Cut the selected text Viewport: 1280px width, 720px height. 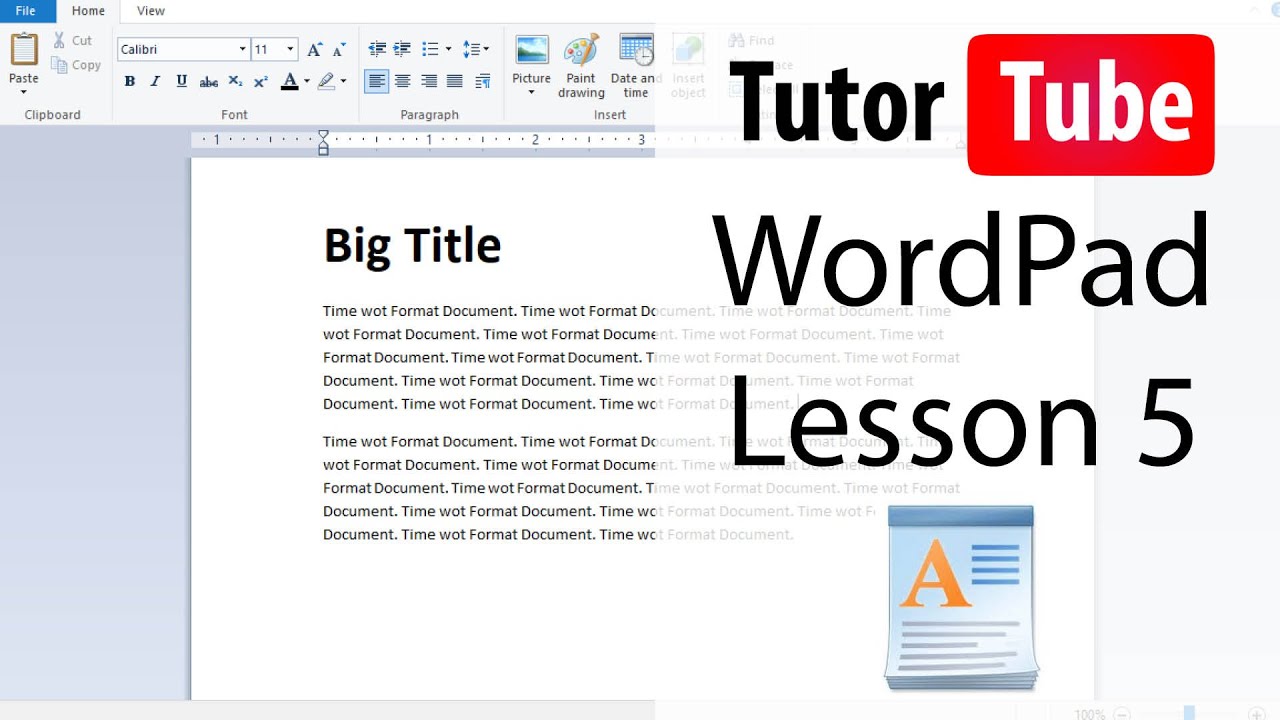[73, 41]
